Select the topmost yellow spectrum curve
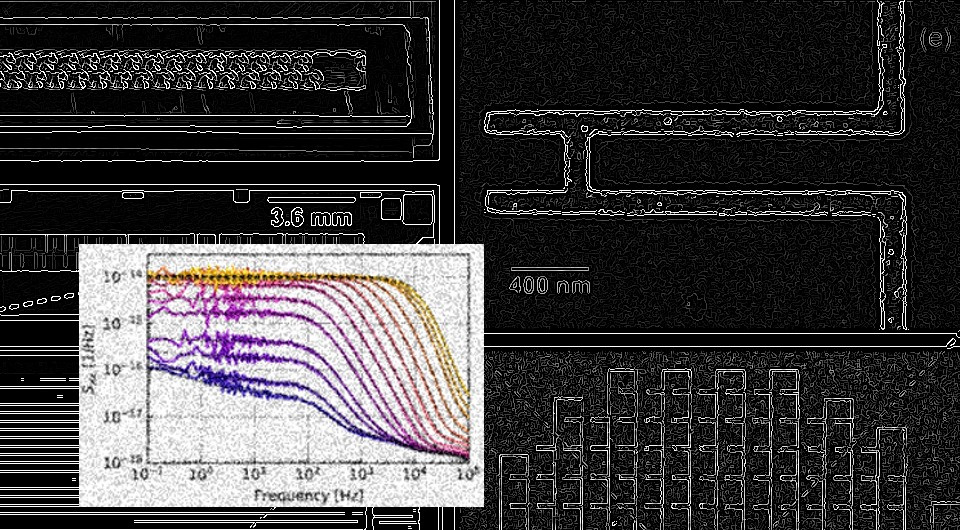Image resolution: width=960 pixels, height=530 pixels. tap(300, 277)
